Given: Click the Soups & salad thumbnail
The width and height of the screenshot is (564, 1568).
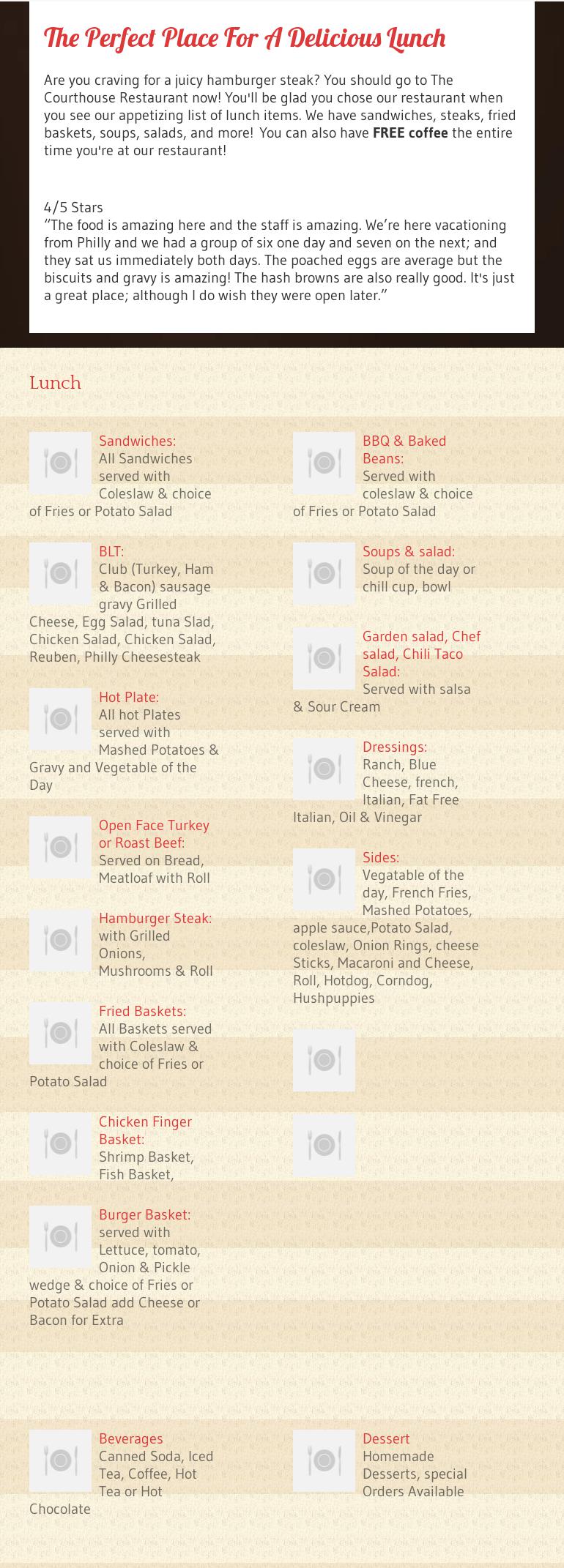Looking at the screenshot, I should [324, 573].
